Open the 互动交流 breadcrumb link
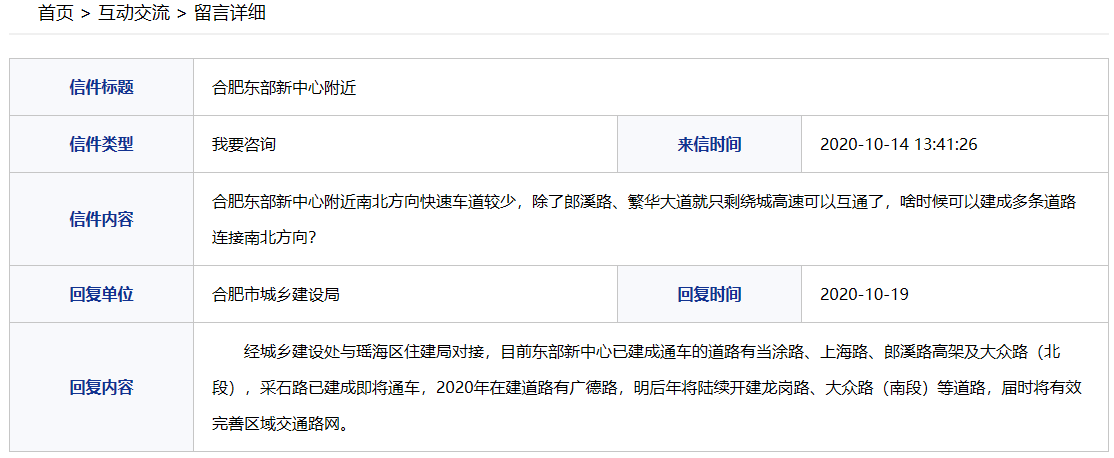The width and height of the screenshot is (1114, 458). tap(134, 13)
